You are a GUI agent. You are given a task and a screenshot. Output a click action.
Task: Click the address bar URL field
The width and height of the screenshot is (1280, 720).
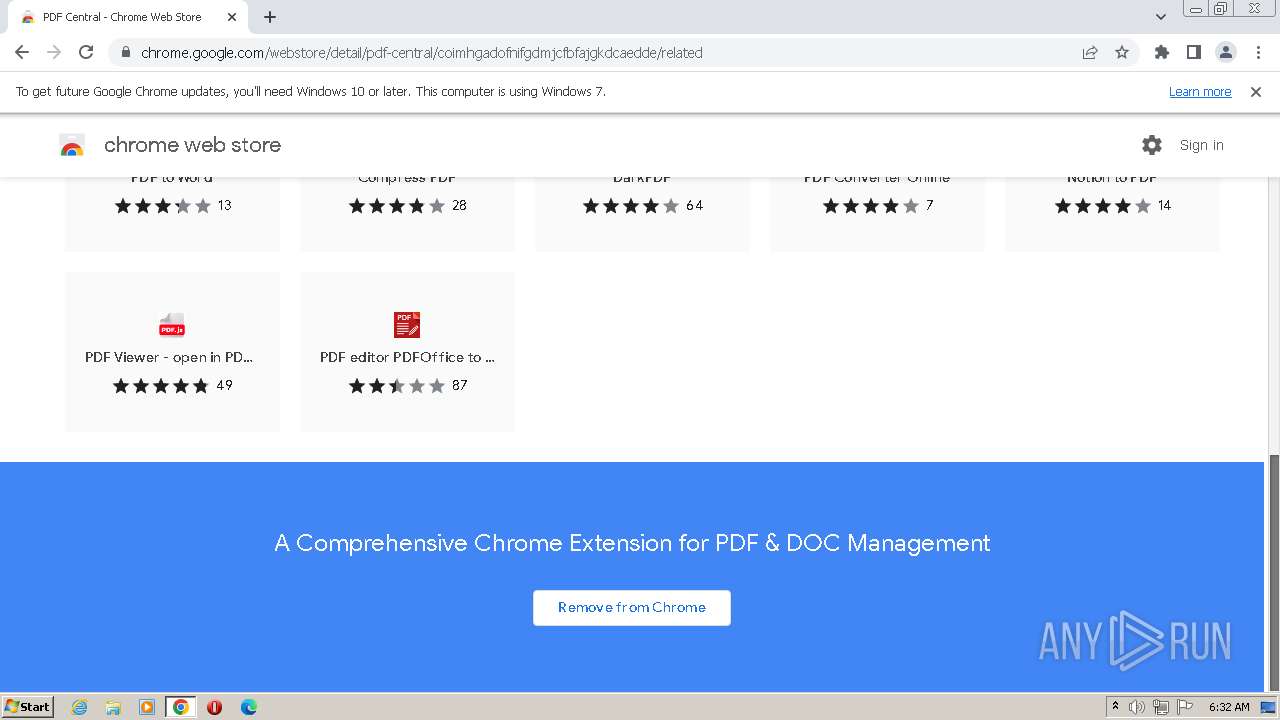[600, 53]
